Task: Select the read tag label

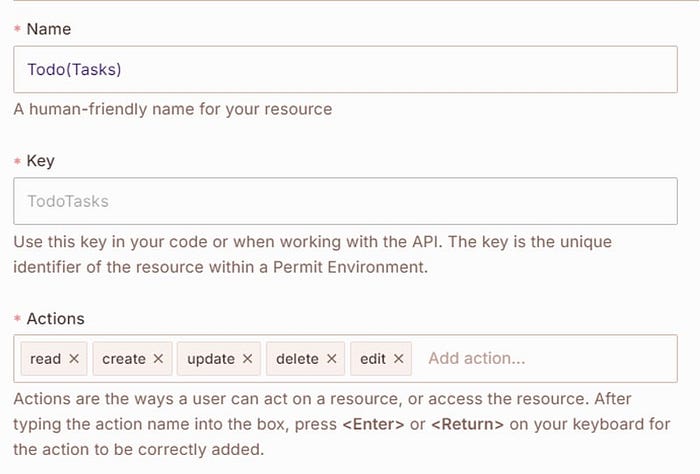Action: [46, 358]
